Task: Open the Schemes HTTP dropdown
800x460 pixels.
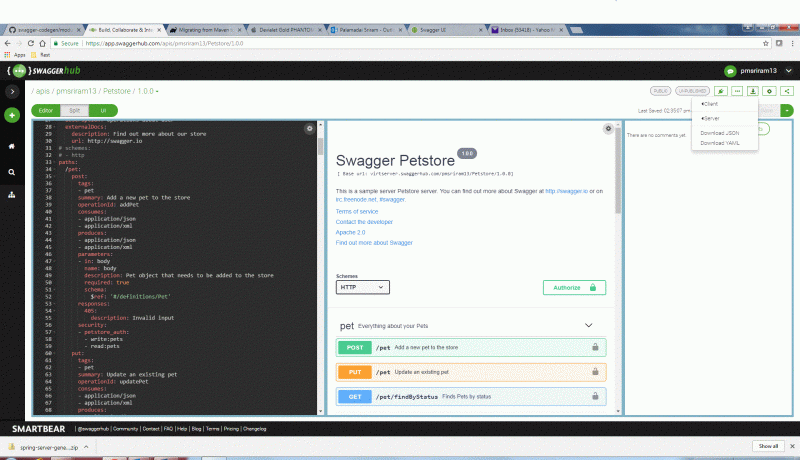Action: 362,287
